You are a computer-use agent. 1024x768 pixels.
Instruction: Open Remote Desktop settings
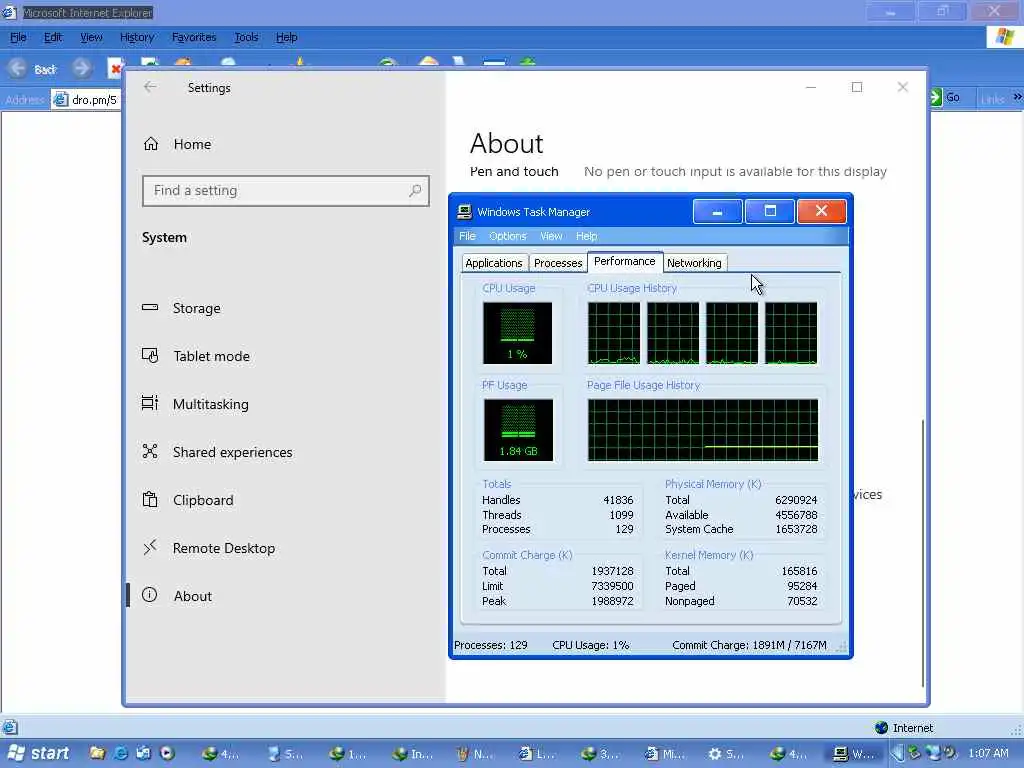(x=223, y=548)
